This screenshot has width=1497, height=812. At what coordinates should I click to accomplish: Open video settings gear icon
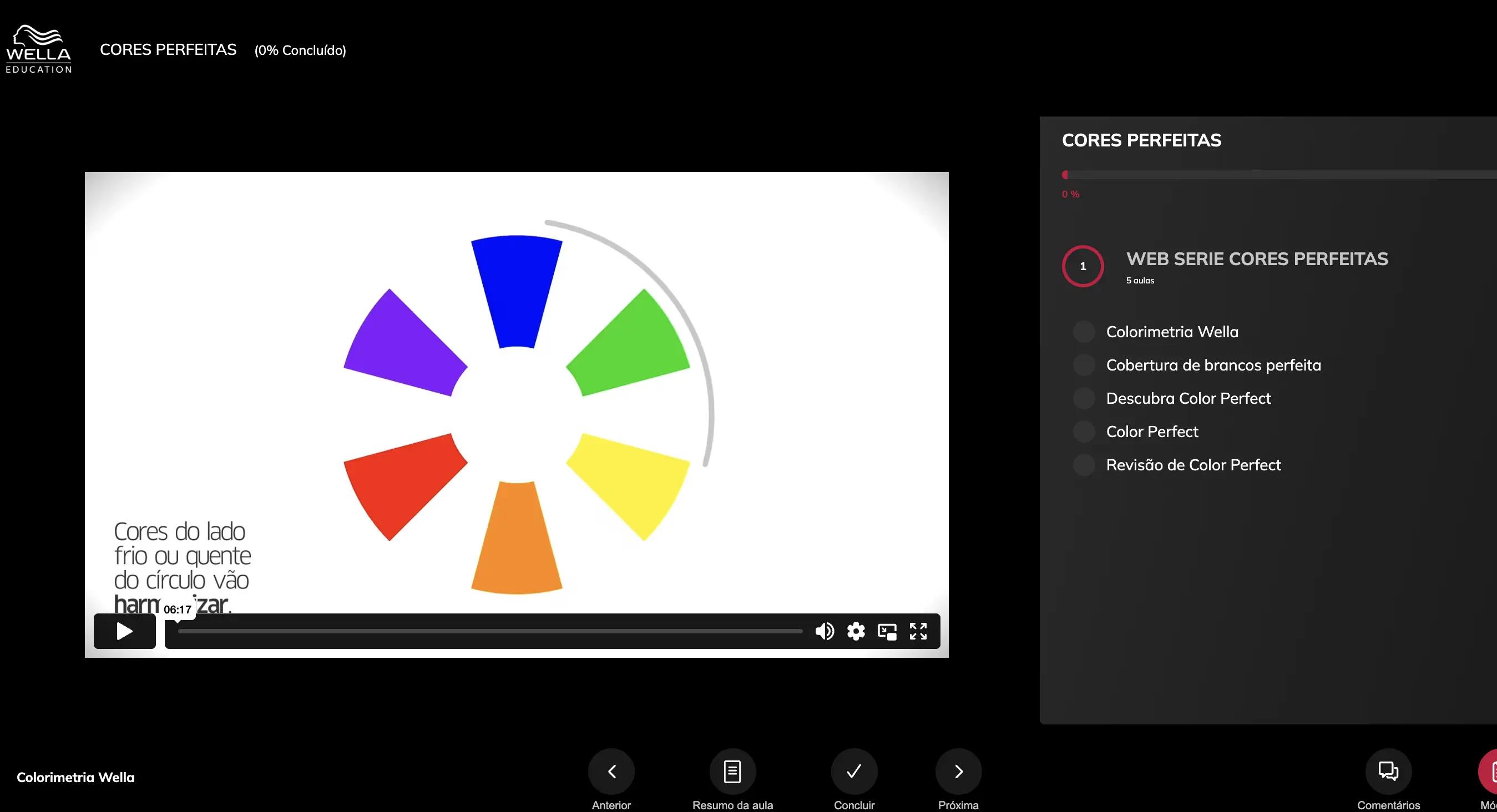pyautogui.click(x=856, y=631)
